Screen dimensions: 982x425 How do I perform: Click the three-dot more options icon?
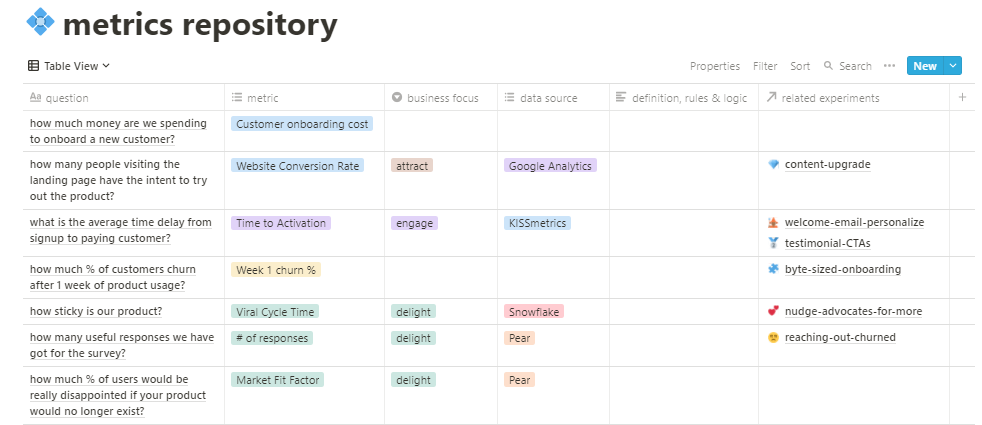[x=889, y=66]
